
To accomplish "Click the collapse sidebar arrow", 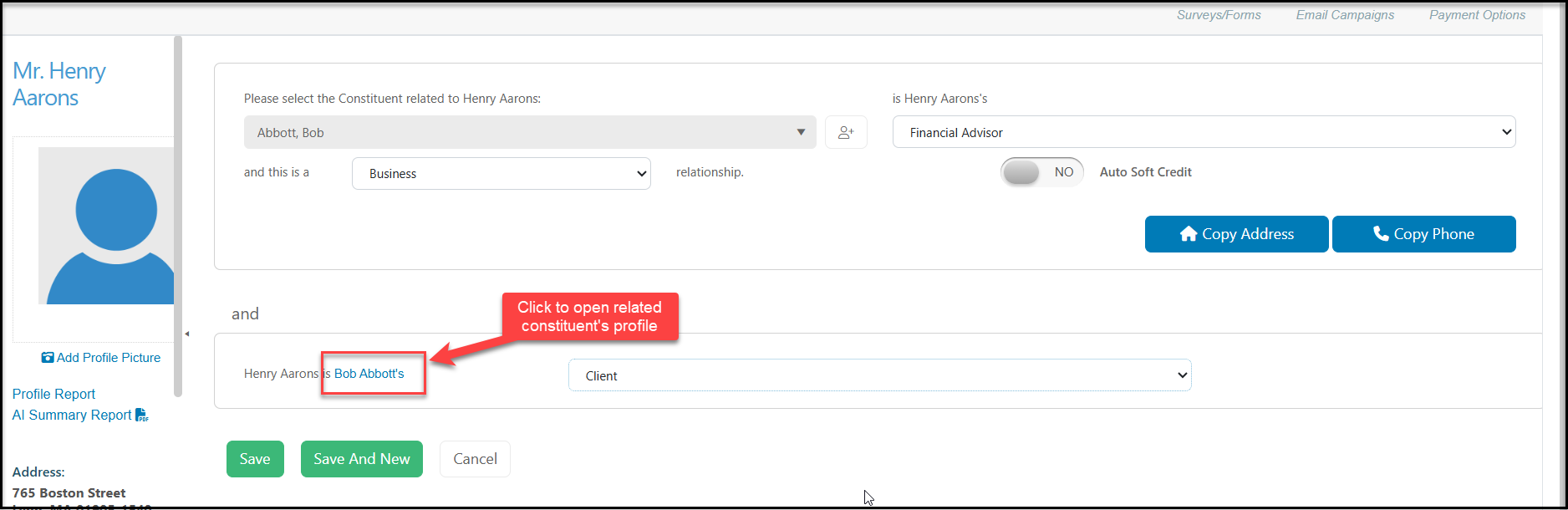I will point(186,334).
